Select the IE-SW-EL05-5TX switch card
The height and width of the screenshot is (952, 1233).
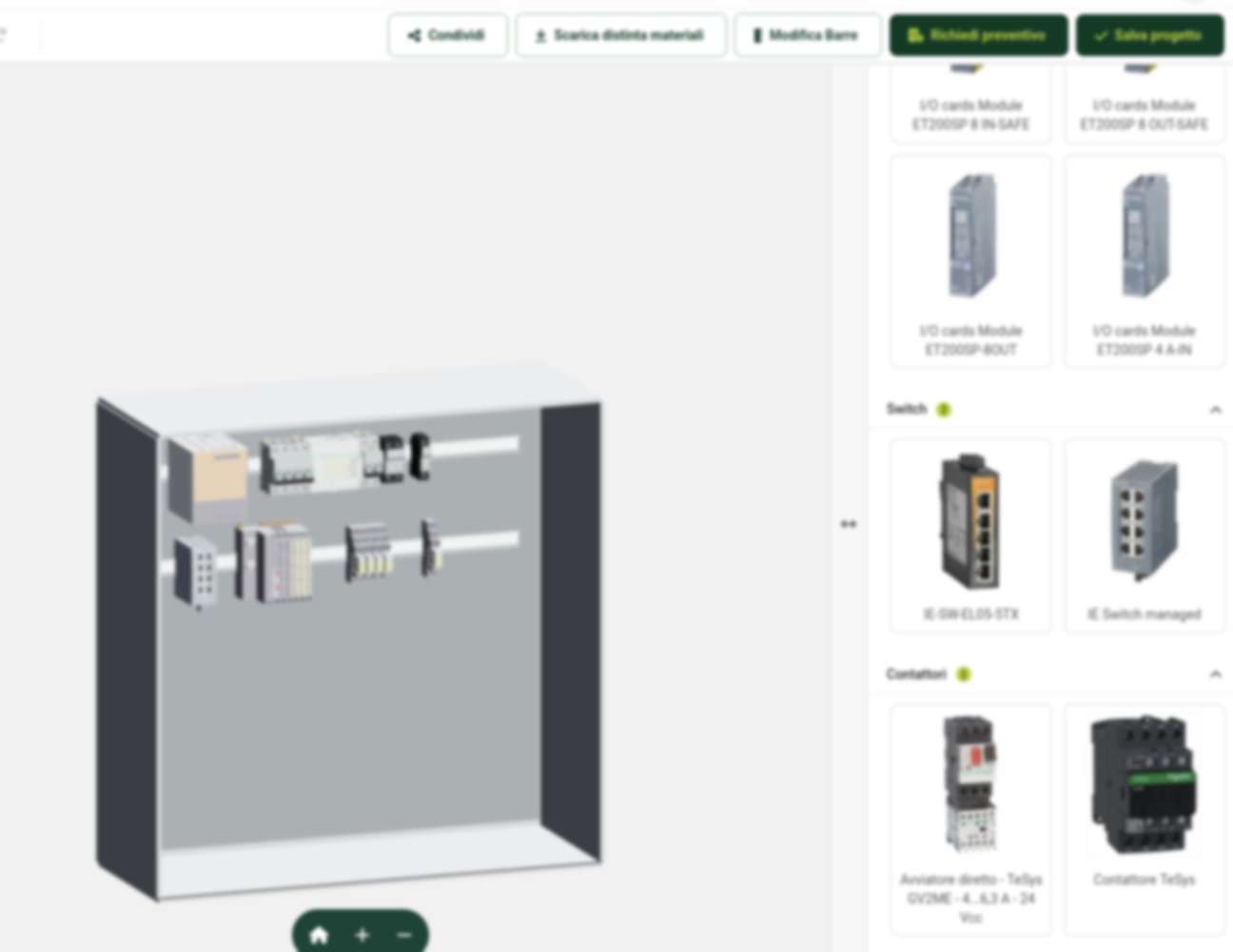coord(970,535)
